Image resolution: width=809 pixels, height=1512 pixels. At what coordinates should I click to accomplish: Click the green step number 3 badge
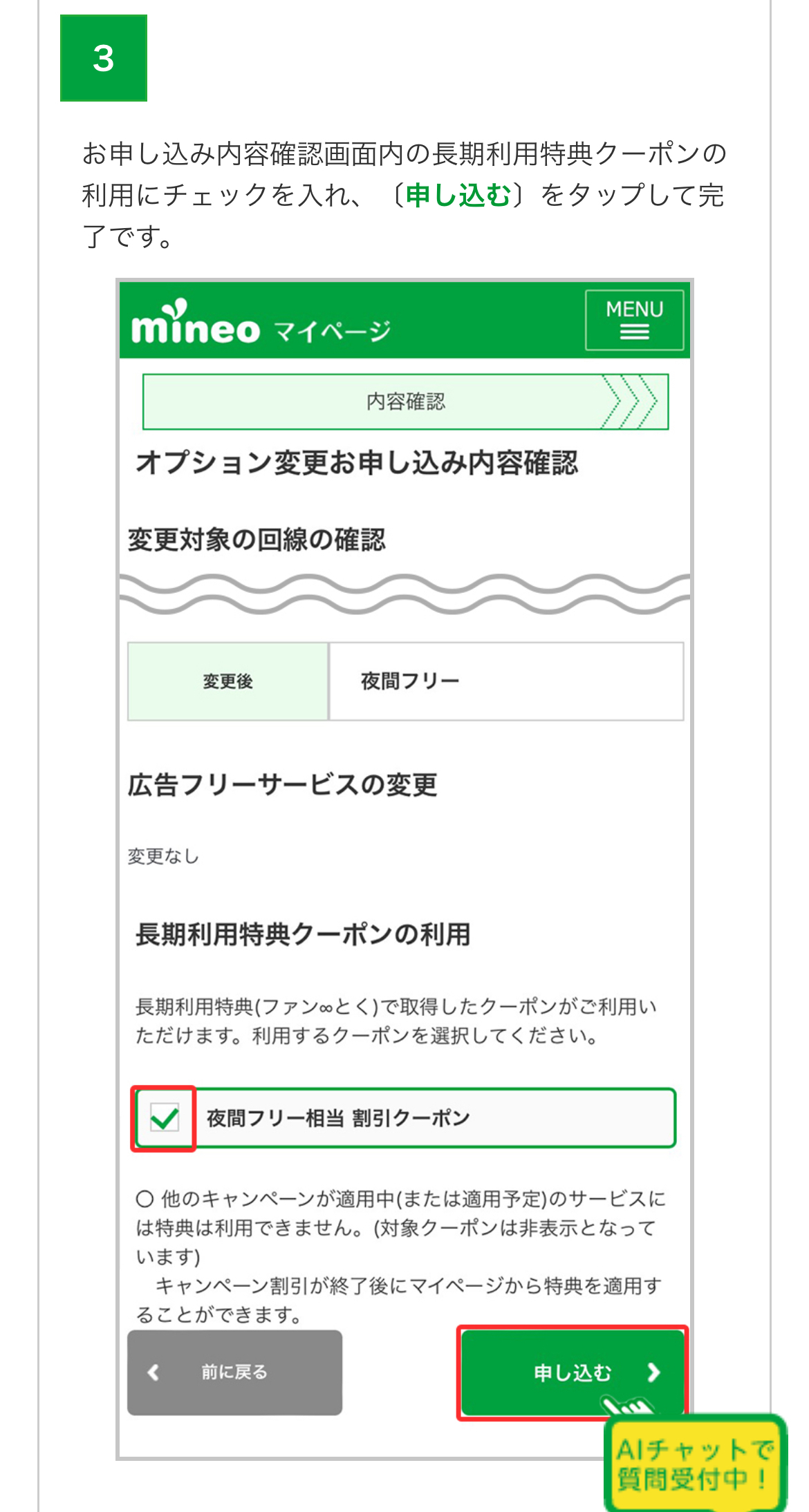pos(104,58)
